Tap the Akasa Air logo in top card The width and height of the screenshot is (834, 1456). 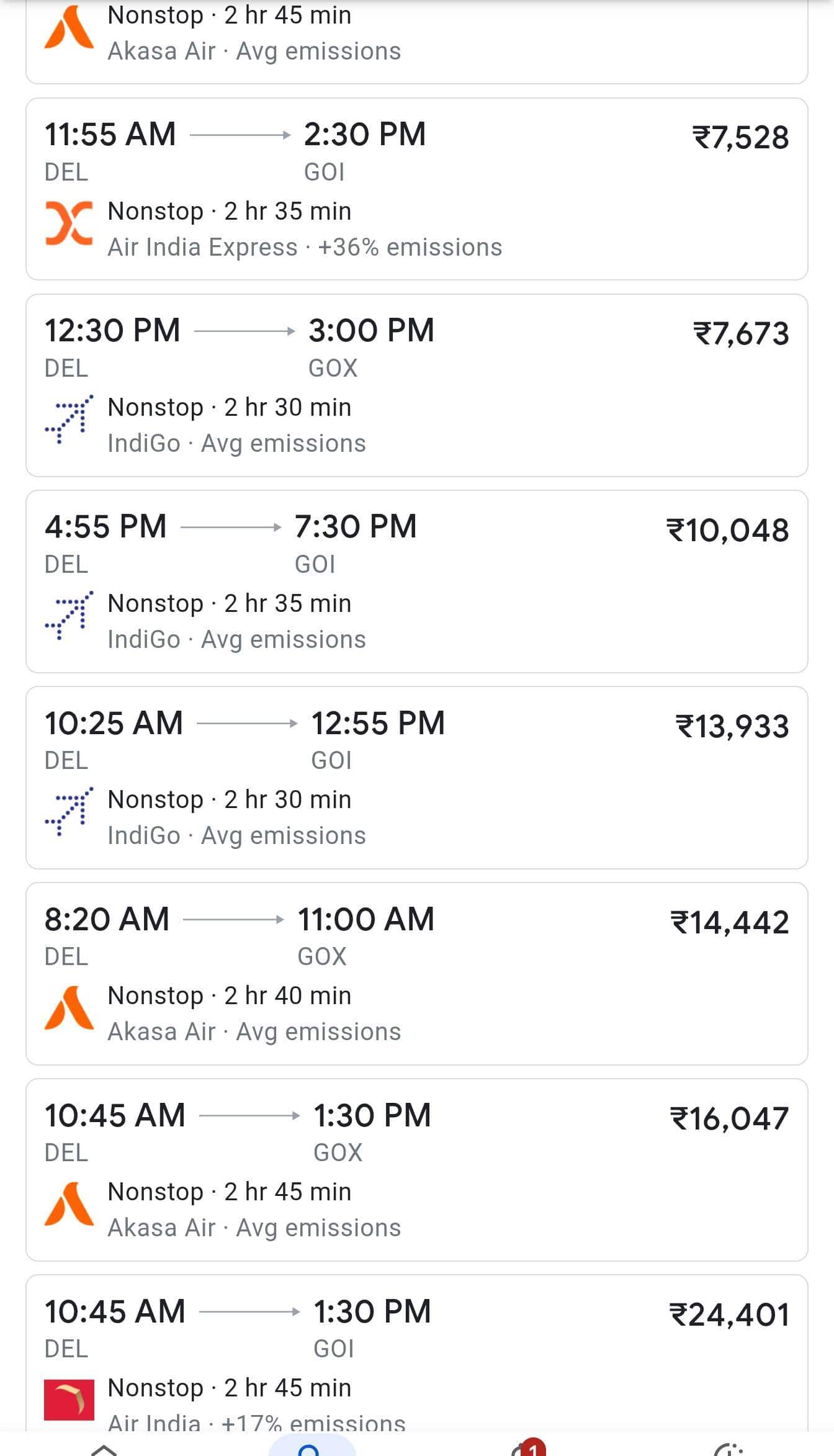69,28
